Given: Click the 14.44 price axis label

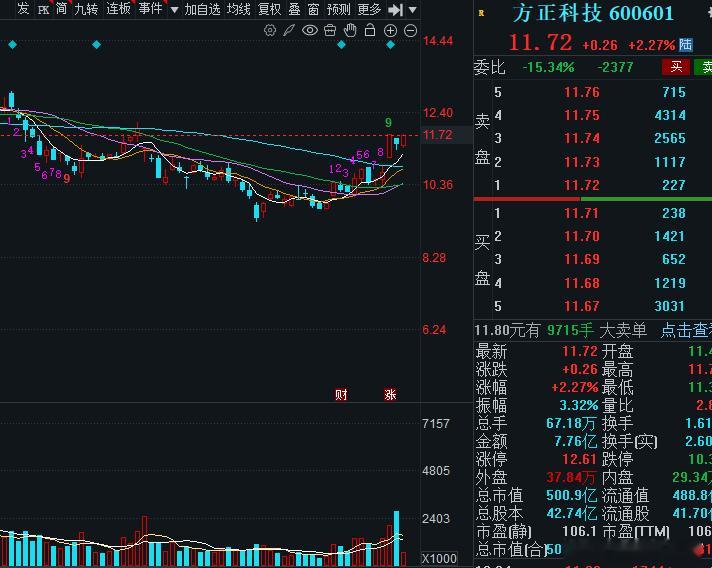Looking at the screenshot, I should pyautogui.click(x=438, y=41).
